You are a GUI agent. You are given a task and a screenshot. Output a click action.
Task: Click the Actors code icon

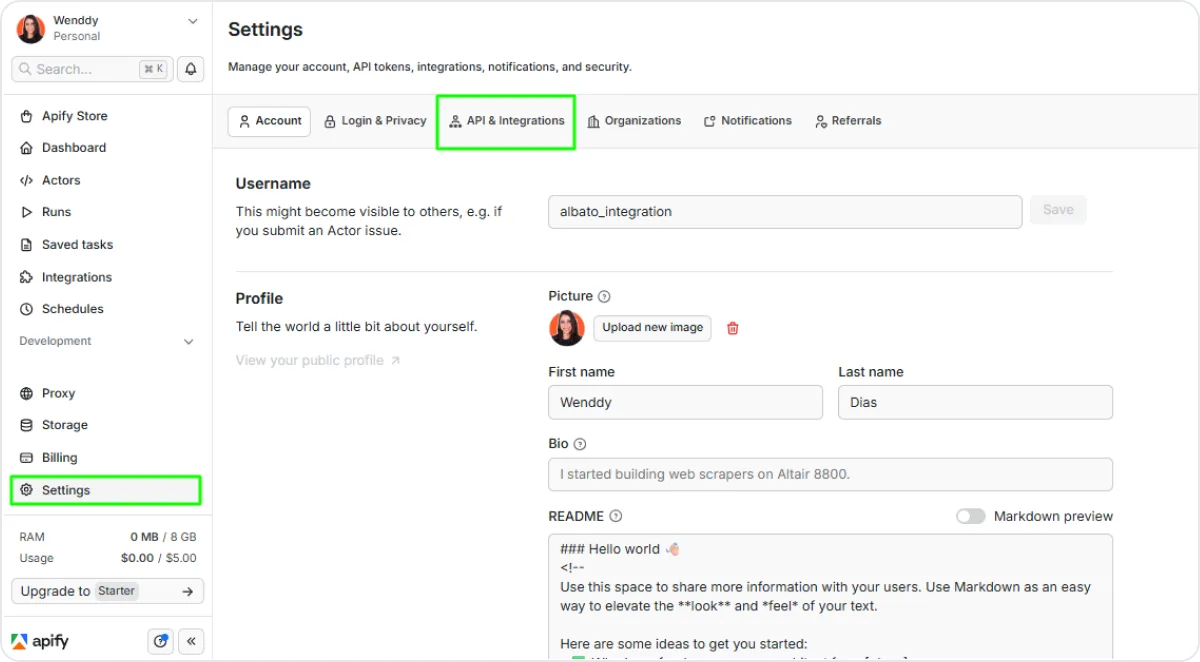27,180
